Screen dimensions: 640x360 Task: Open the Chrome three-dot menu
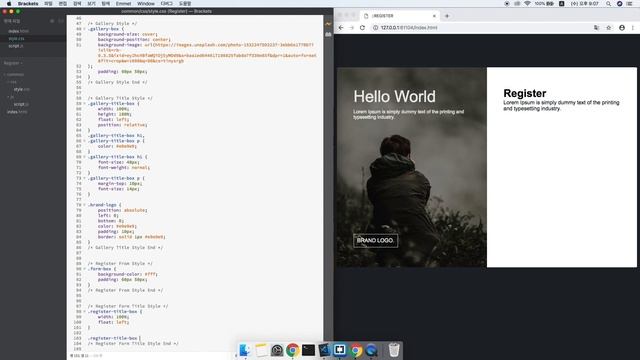point(633,28)
